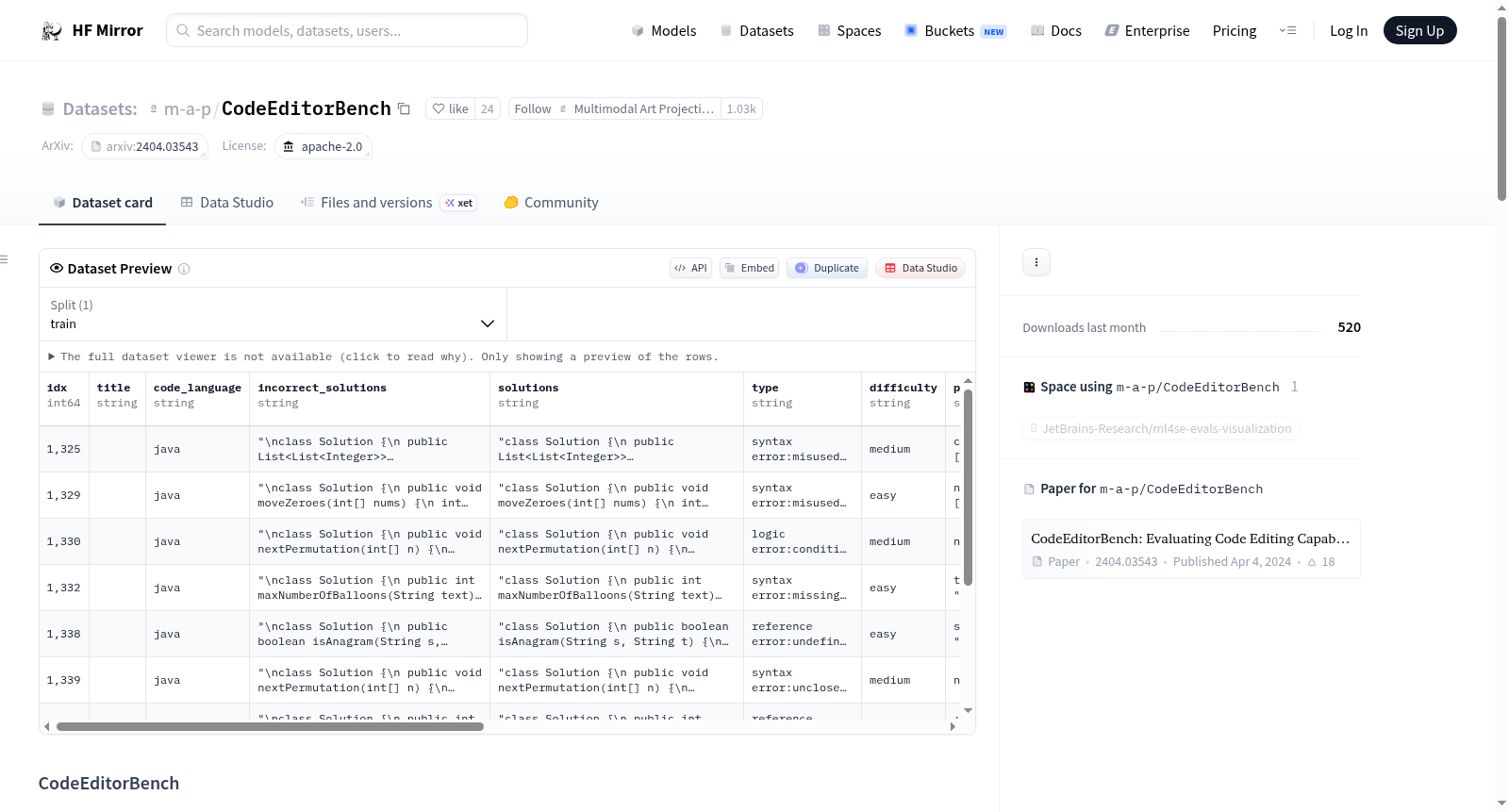Click the left edge sidebar toggle icon
Image resolution: width=1509 pixels, height=812 pixels.
click(x=4, y=259)
